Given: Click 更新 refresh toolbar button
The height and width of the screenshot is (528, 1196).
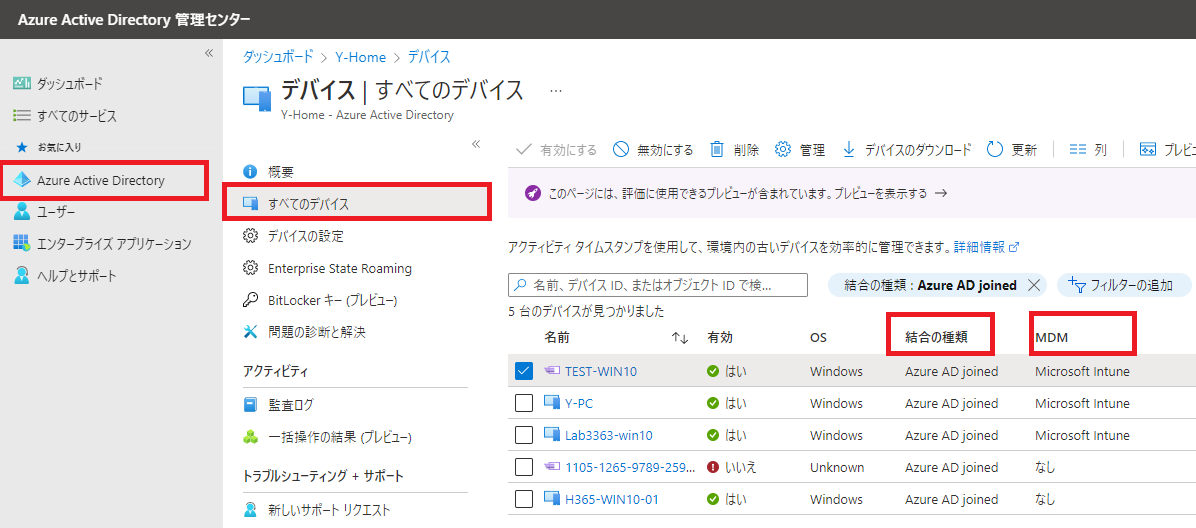Looking at the screenshot, I should [1012, 150].
